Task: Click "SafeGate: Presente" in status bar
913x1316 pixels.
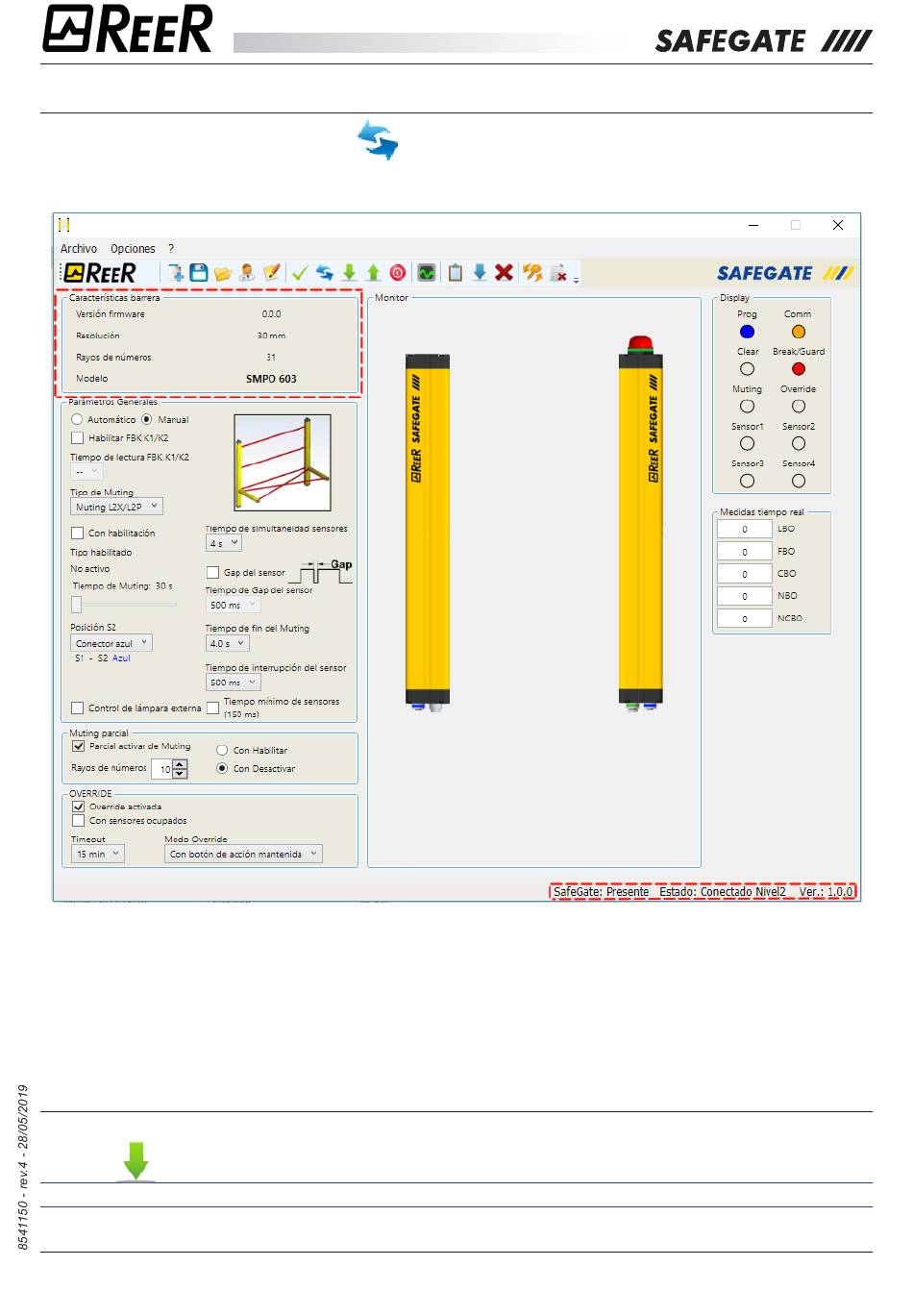Action: tap(602, 892)
